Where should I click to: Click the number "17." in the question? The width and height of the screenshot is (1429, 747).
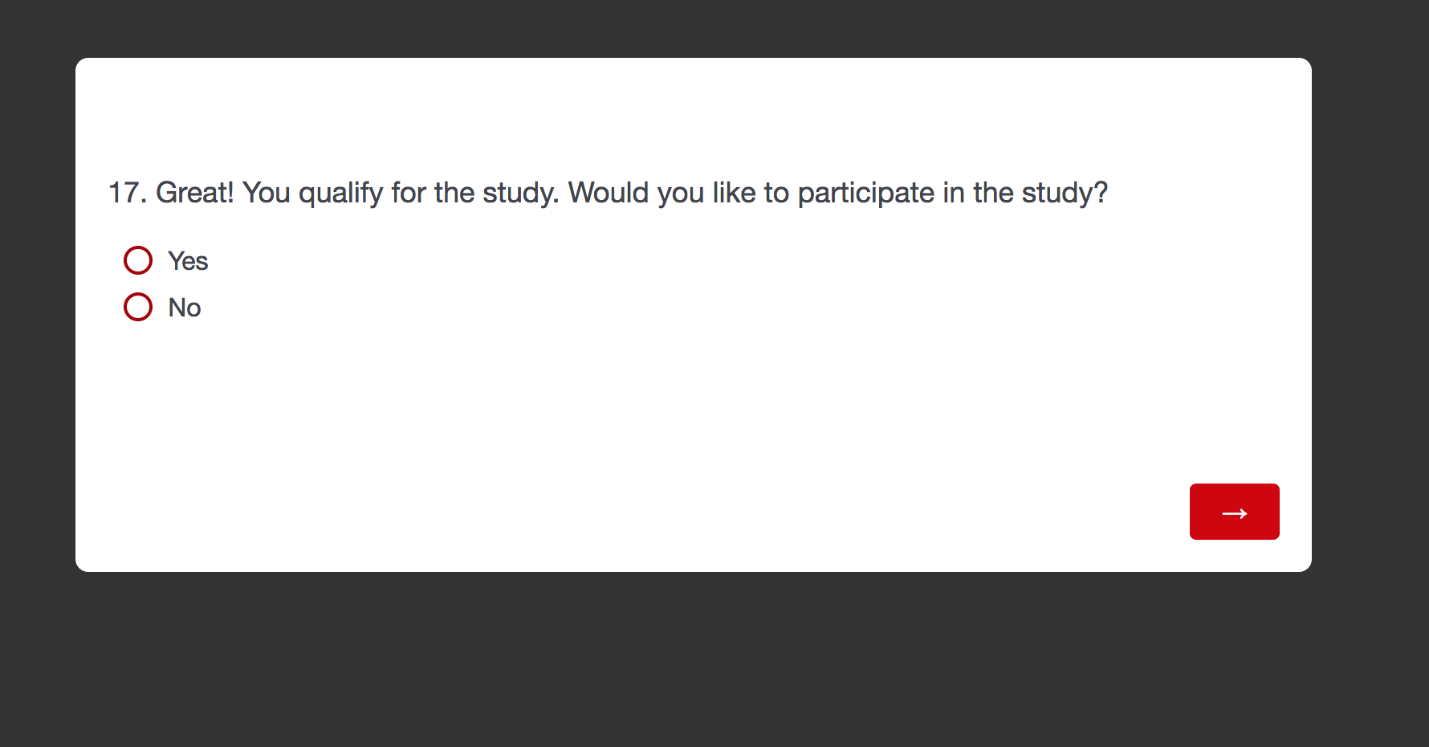[127, 192]
